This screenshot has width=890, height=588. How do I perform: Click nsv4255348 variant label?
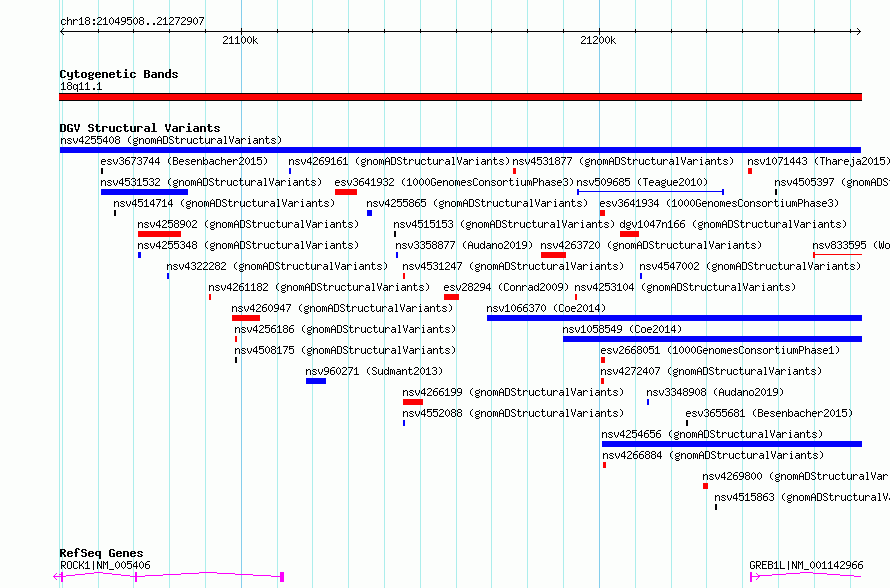(248, 245)
